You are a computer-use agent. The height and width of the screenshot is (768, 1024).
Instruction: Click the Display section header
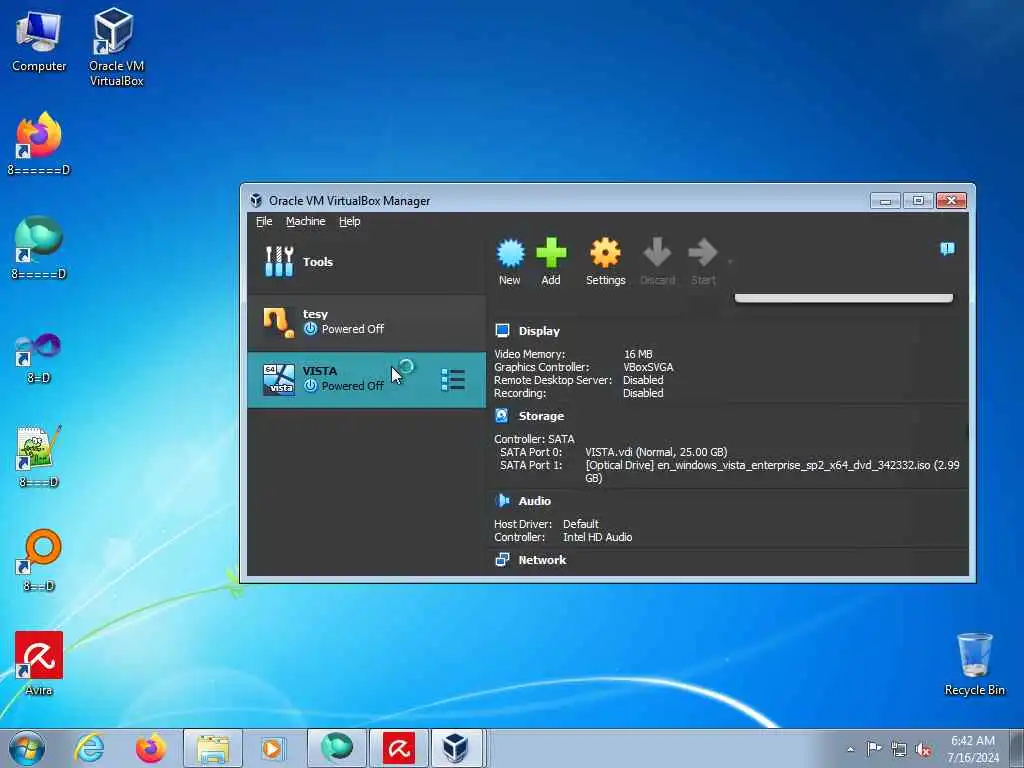(539, 331)
